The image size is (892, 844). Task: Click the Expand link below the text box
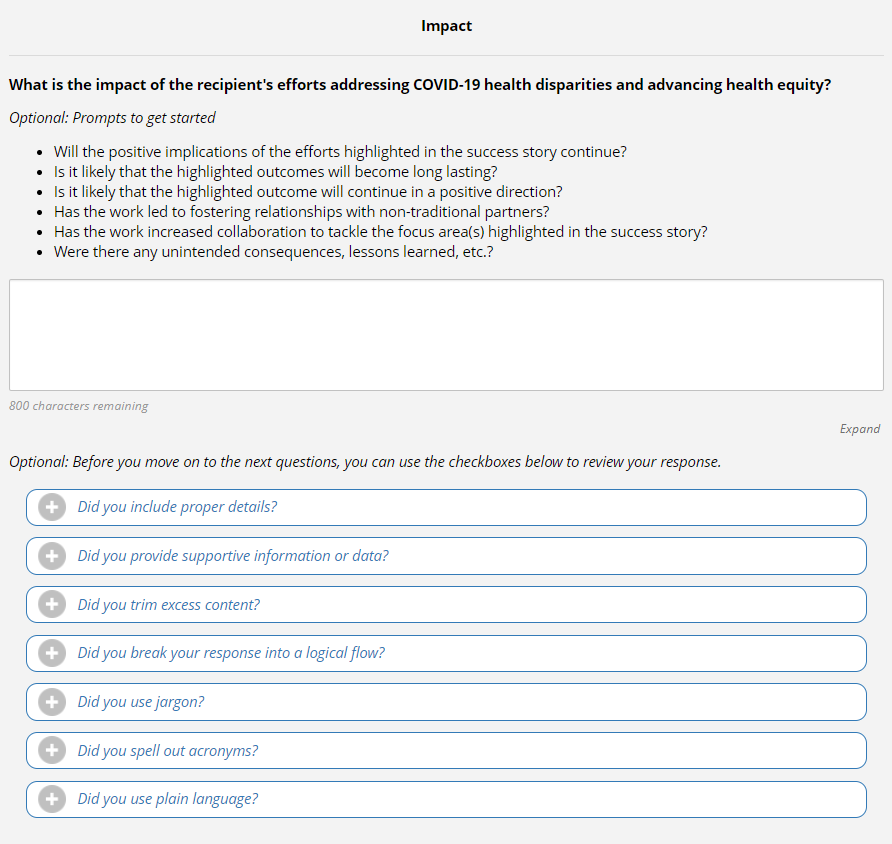coord(859,429)
